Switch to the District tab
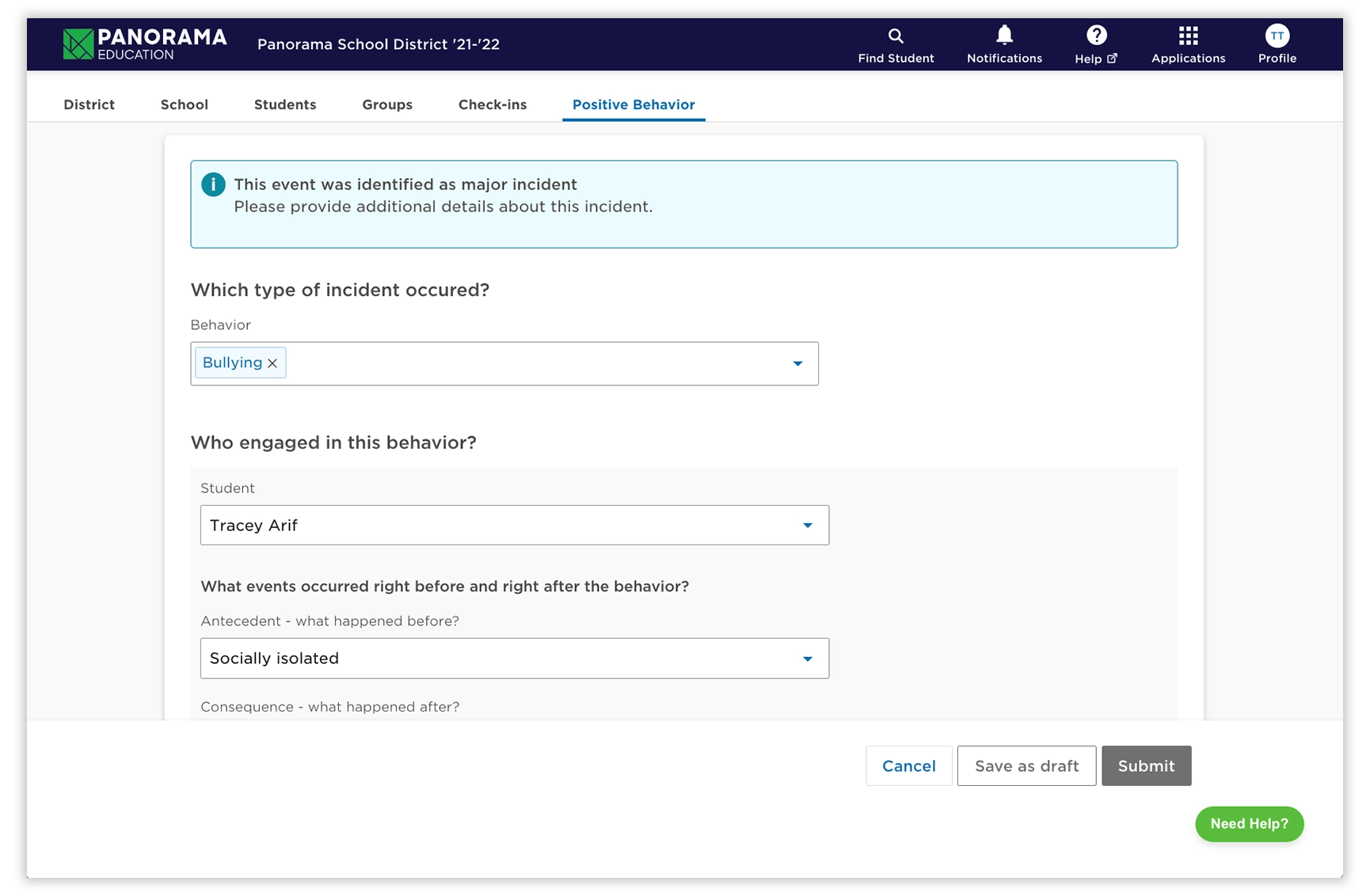The image size is (1370, 896). tap(89, 104)
